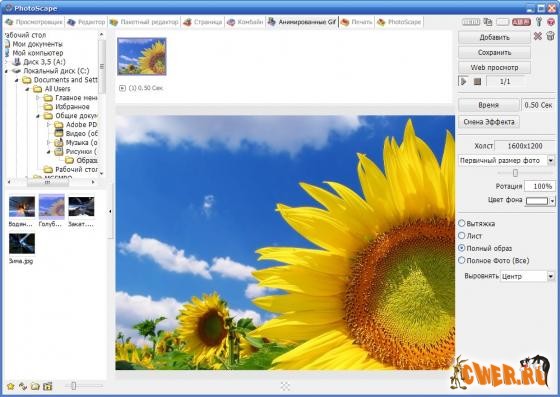Open the Пакетный редактор tab
Screen dimensions: 560x397
click(x=144, y=22)
